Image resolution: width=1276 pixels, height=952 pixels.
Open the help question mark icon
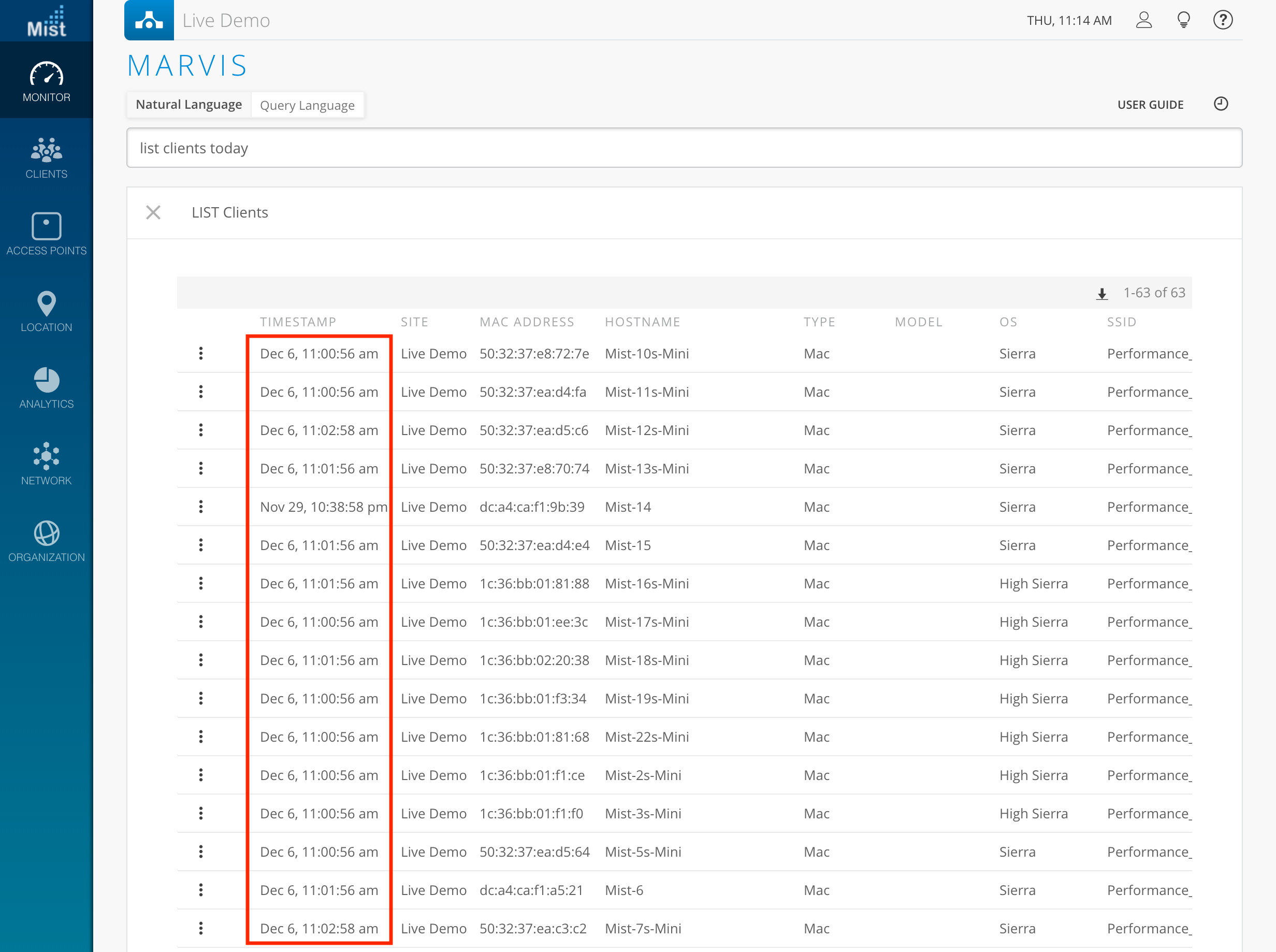[1223, 20]
